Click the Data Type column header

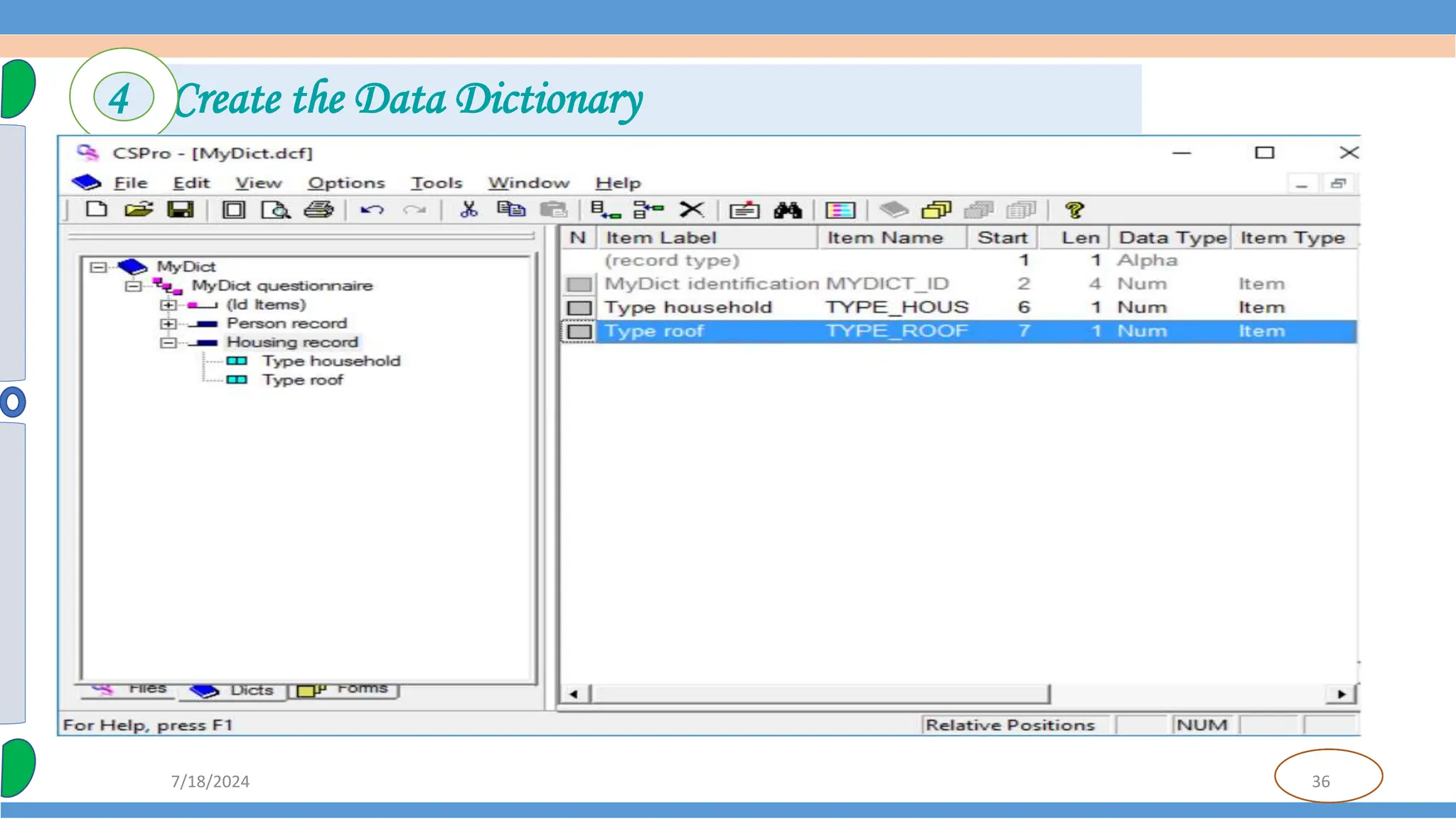pyautogui.click(x=1170, y=237)
